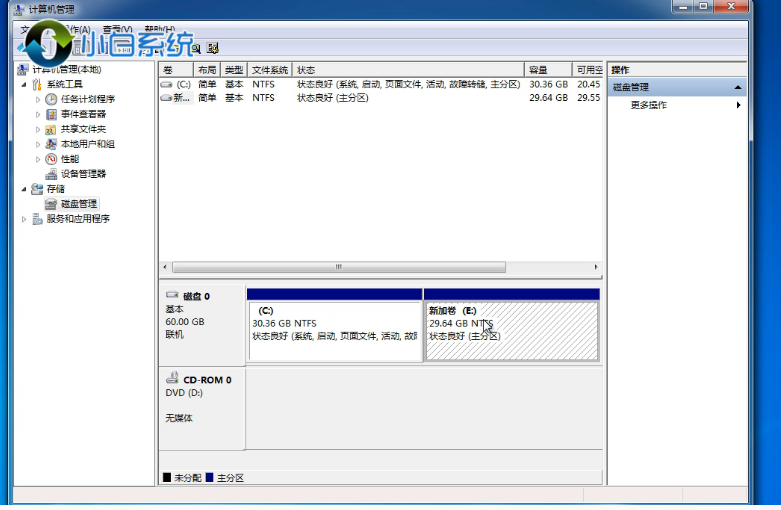781x510 pixels.
Task: Select Disk Management (磁盘管理) tree node
Action: click(x=78, y=204)
